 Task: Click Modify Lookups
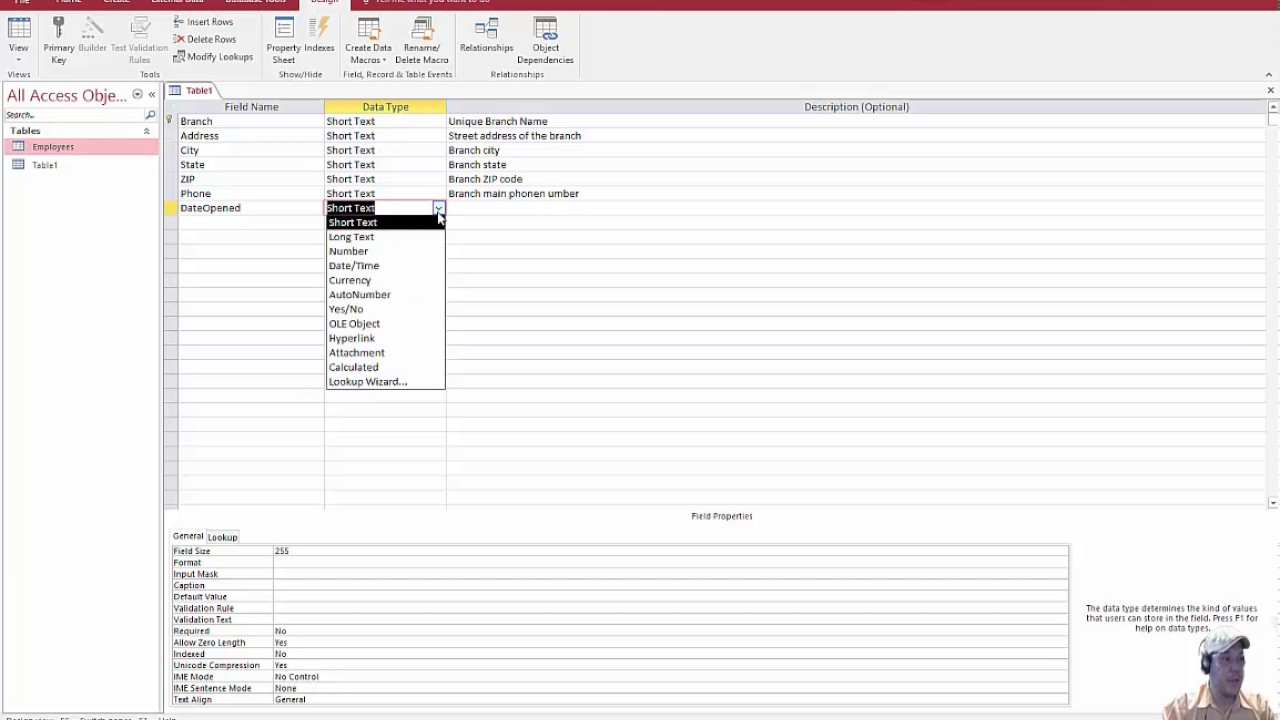214,57
